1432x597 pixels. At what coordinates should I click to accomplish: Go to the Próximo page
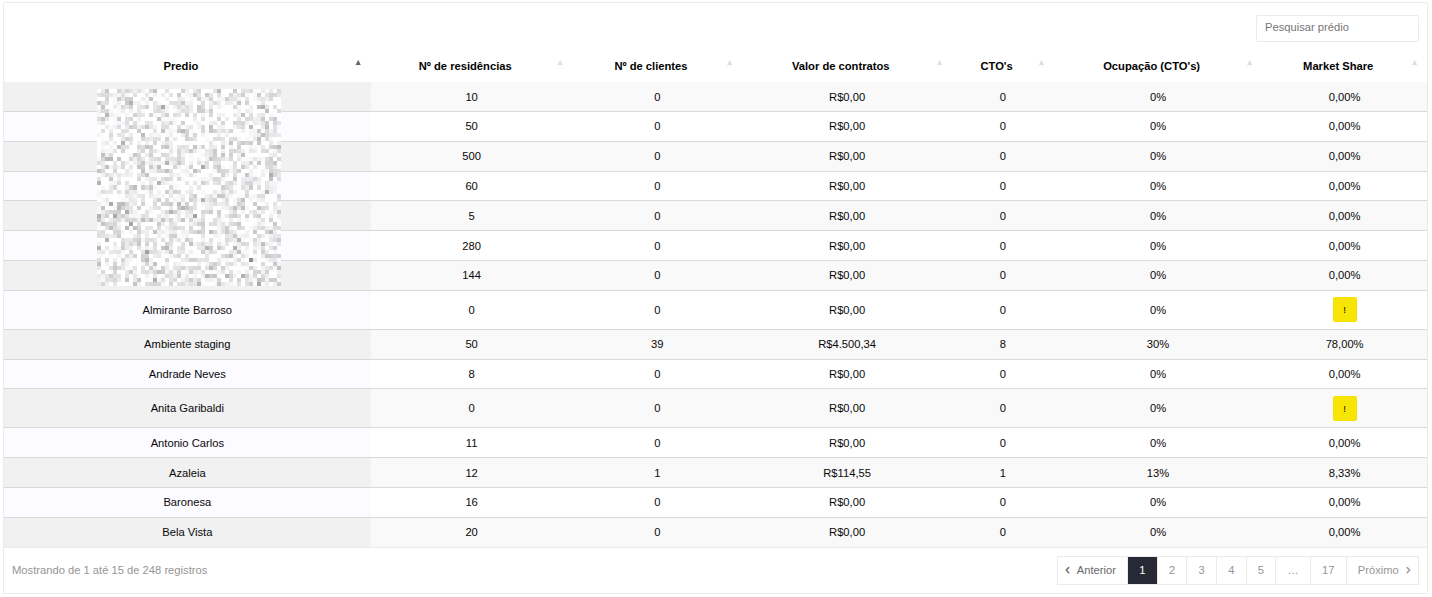[1382, 570]
